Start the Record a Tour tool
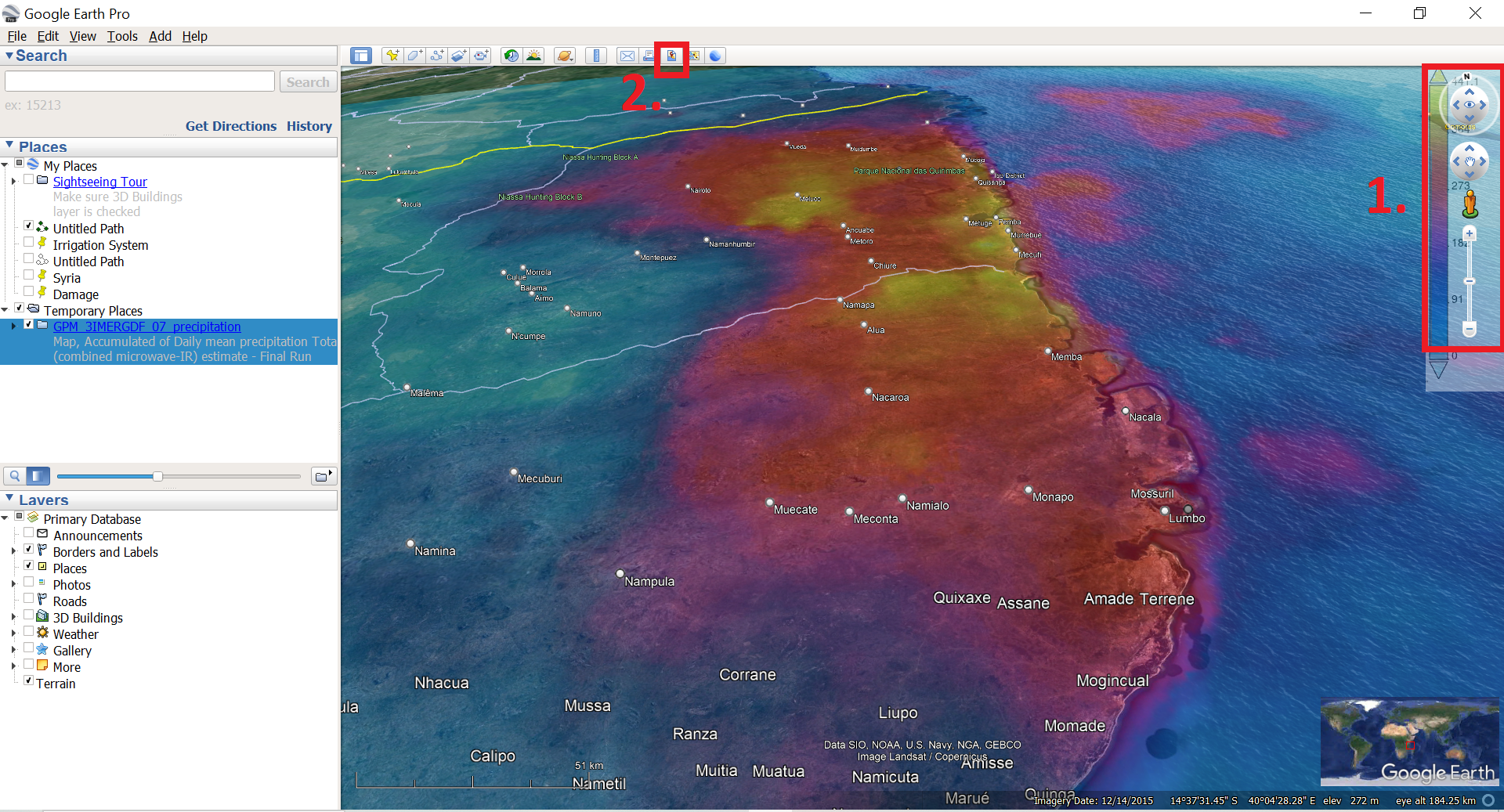This screenshot has height=812, width=1504. [481, 56]
